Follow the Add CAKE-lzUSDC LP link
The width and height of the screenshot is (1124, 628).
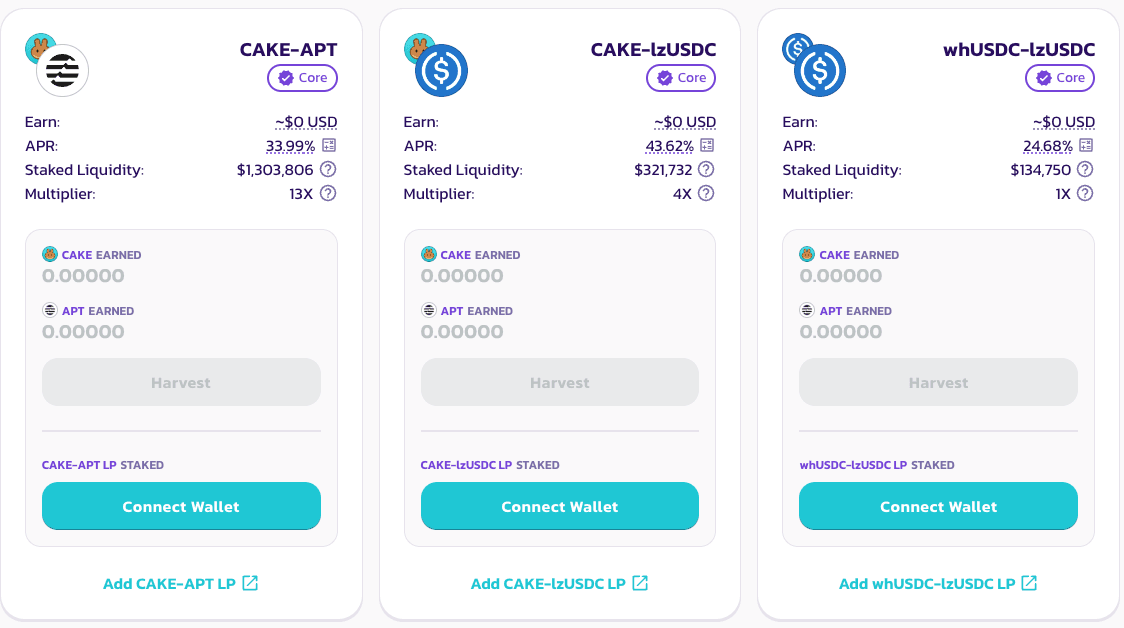click(560, 584)
